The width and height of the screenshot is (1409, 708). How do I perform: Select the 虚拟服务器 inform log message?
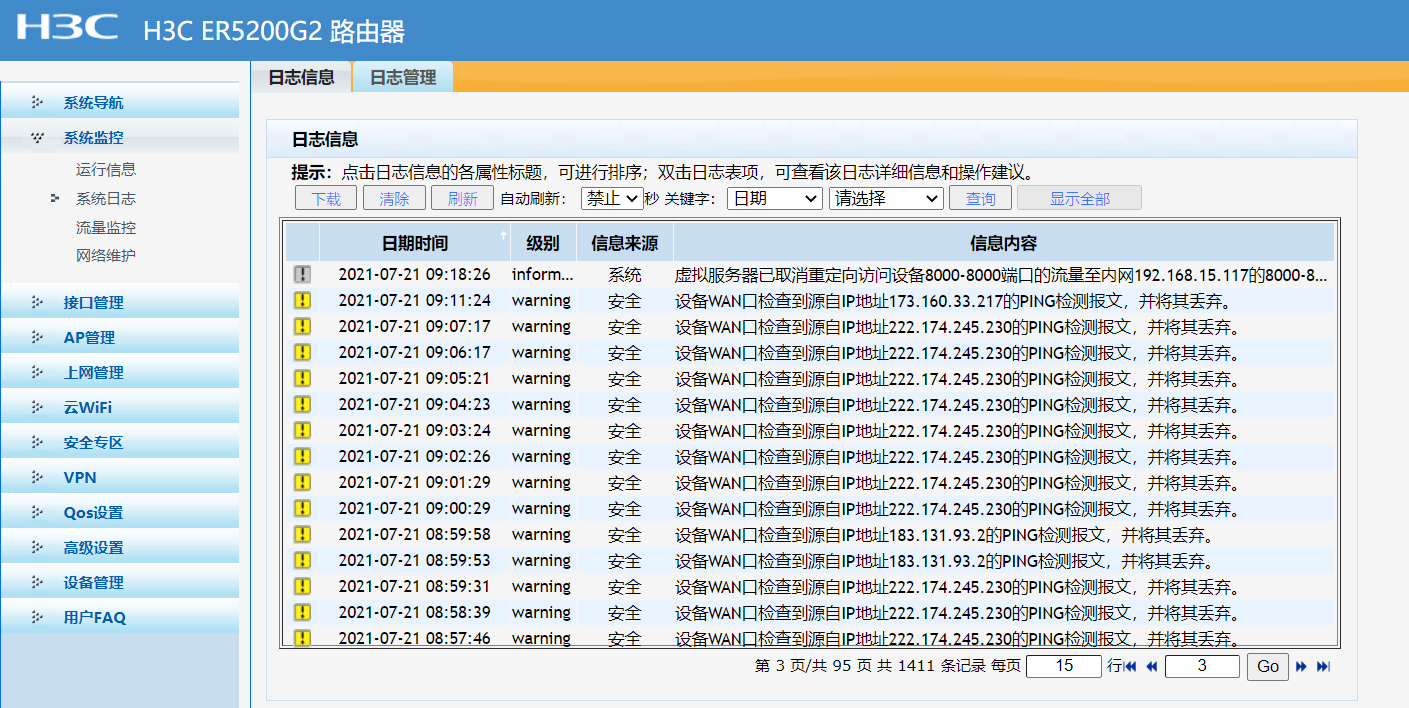(x=1001, y=274)
